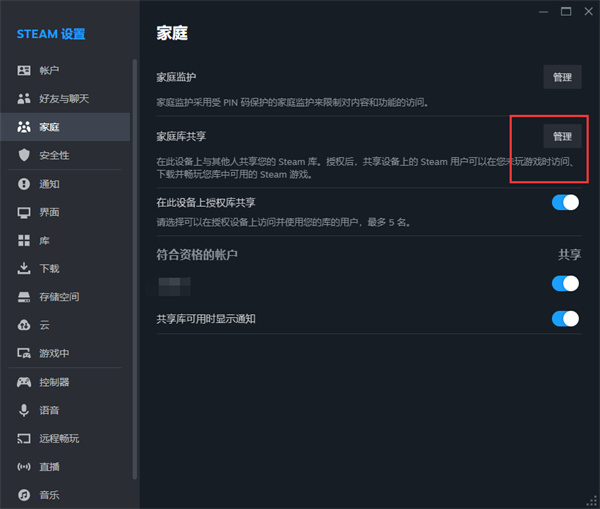Open the 库 settings page
This screenshot has width=600, height=509.
(65, 241)
